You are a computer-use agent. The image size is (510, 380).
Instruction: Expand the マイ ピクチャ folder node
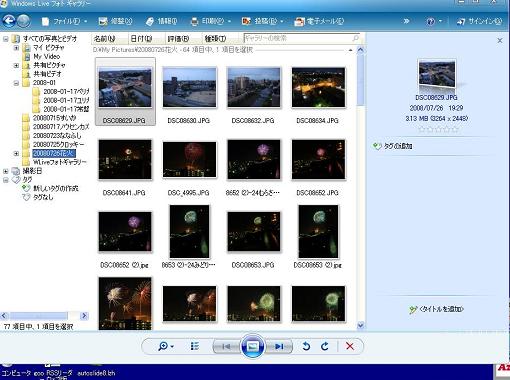pos(16,48)
